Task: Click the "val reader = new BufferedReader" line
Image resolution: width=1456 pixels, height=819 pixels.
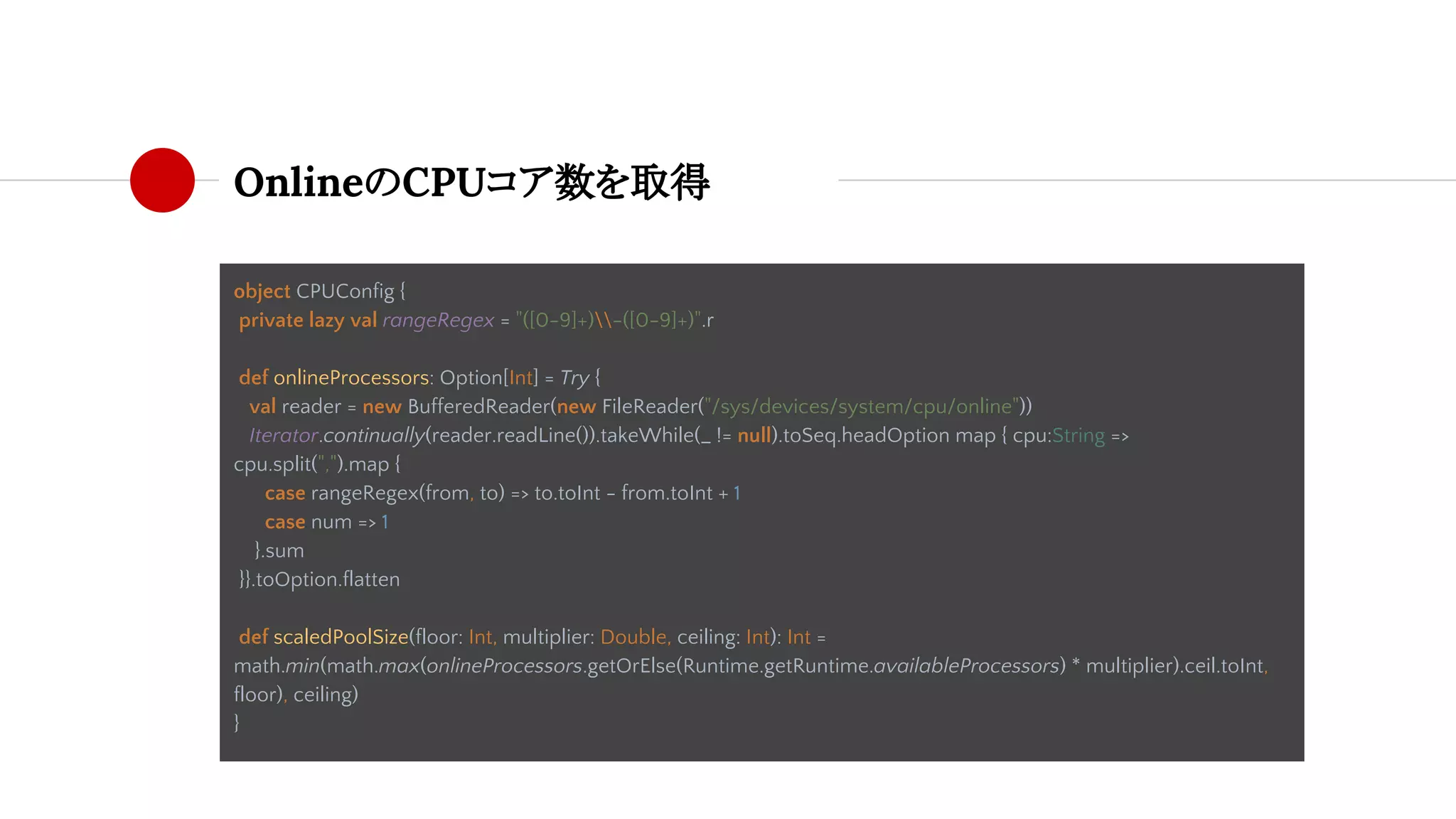Action: (641, 407)
